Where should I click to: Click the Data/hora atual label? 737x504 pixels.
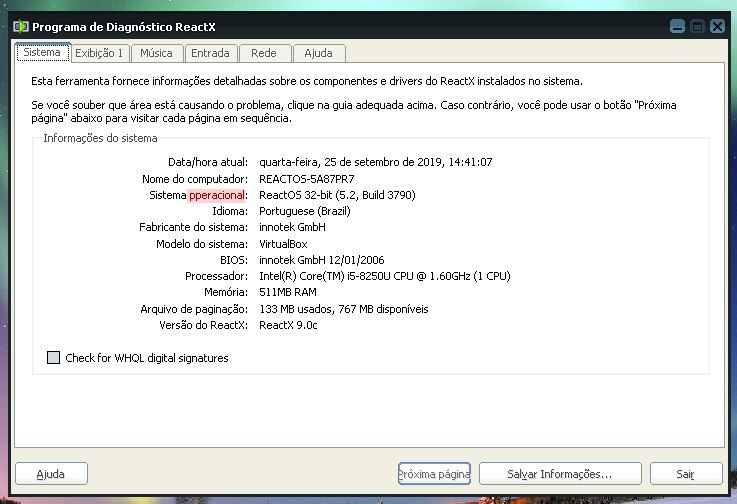(x=208, y=162)
